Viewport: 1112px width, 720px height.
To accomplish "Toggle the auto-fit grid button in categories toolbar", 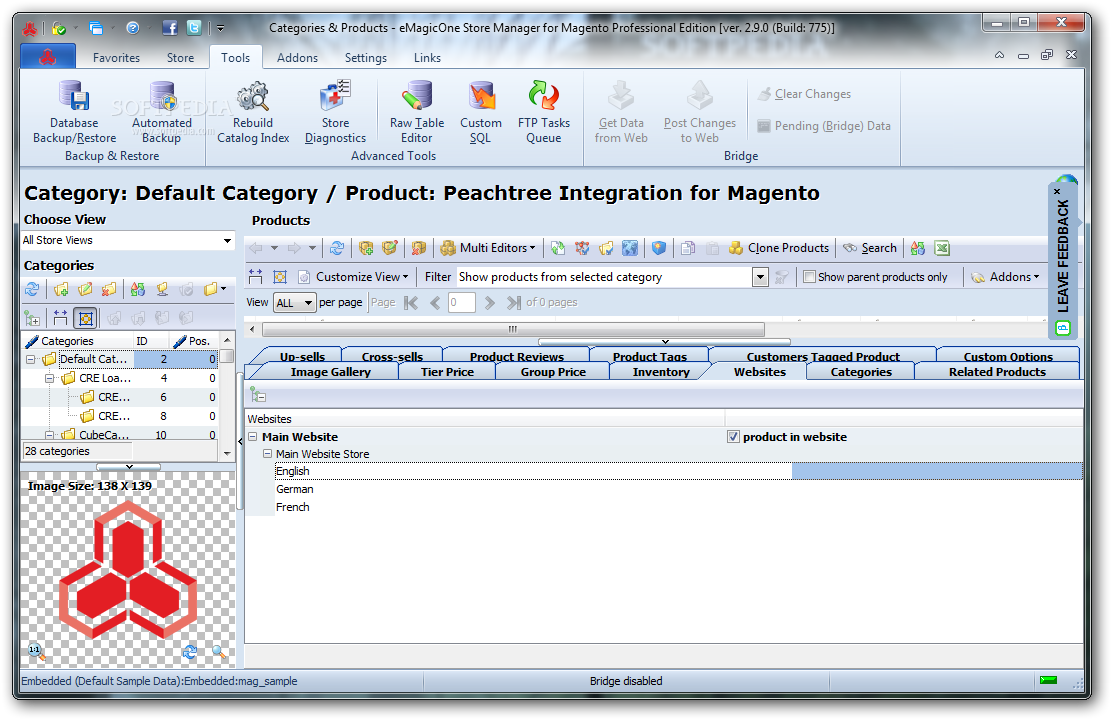I will pyautogui.click(x=86, y=317).
